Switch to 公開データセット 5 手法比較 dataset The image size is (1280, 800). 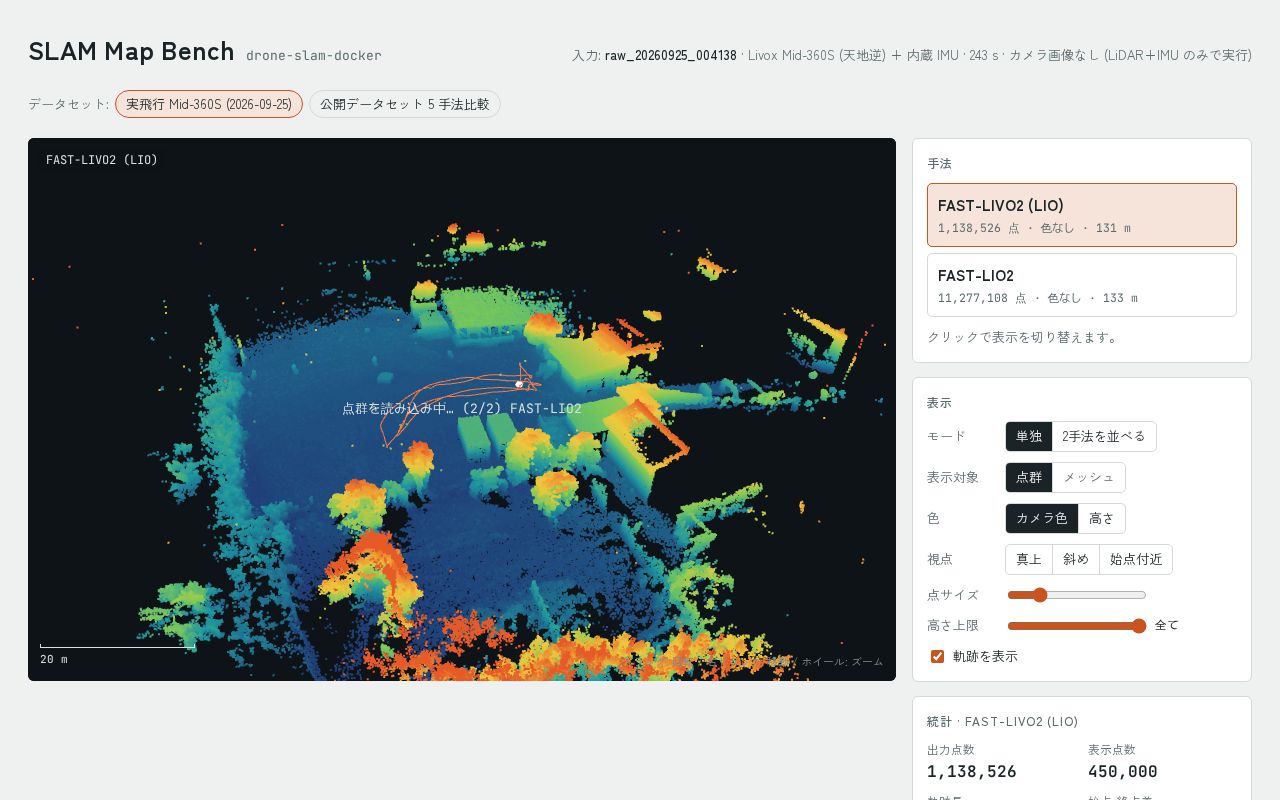[x=405, y=104]
